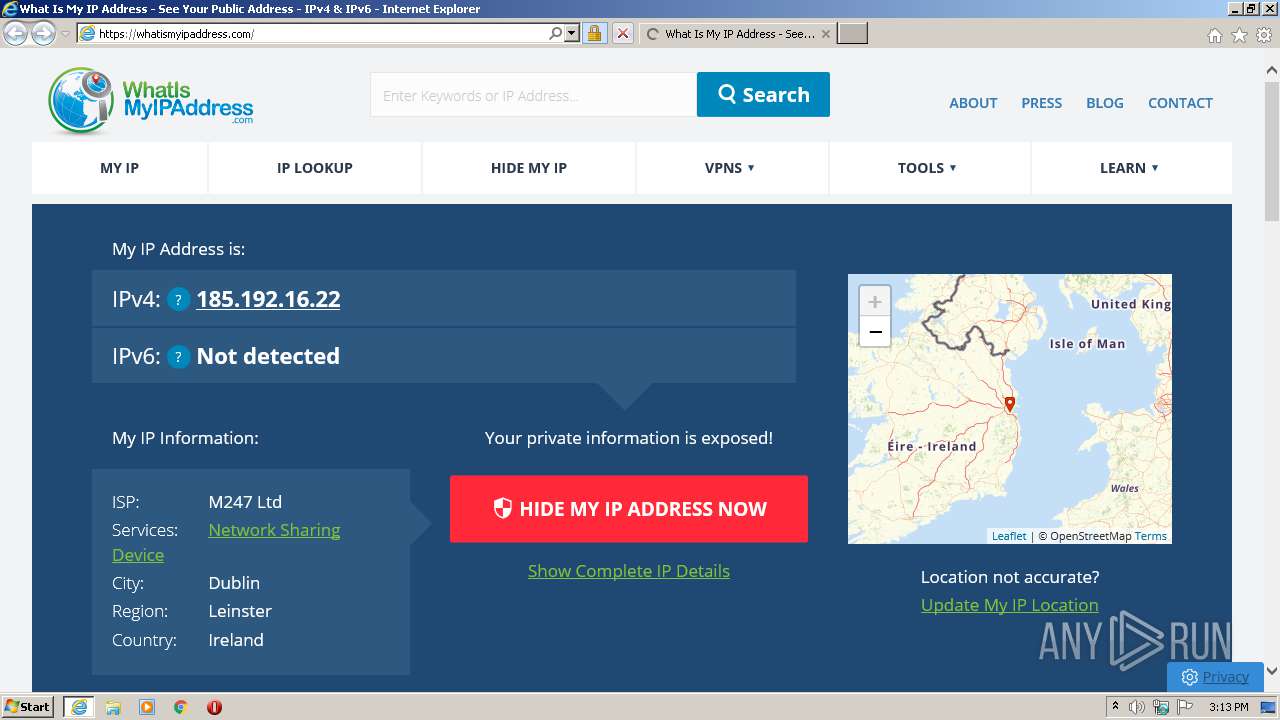Image resolution: width=1280 pixels, height=720 pixels.
Task: Open the HIDE MY IP navigation tab
Action: [529, 168]
